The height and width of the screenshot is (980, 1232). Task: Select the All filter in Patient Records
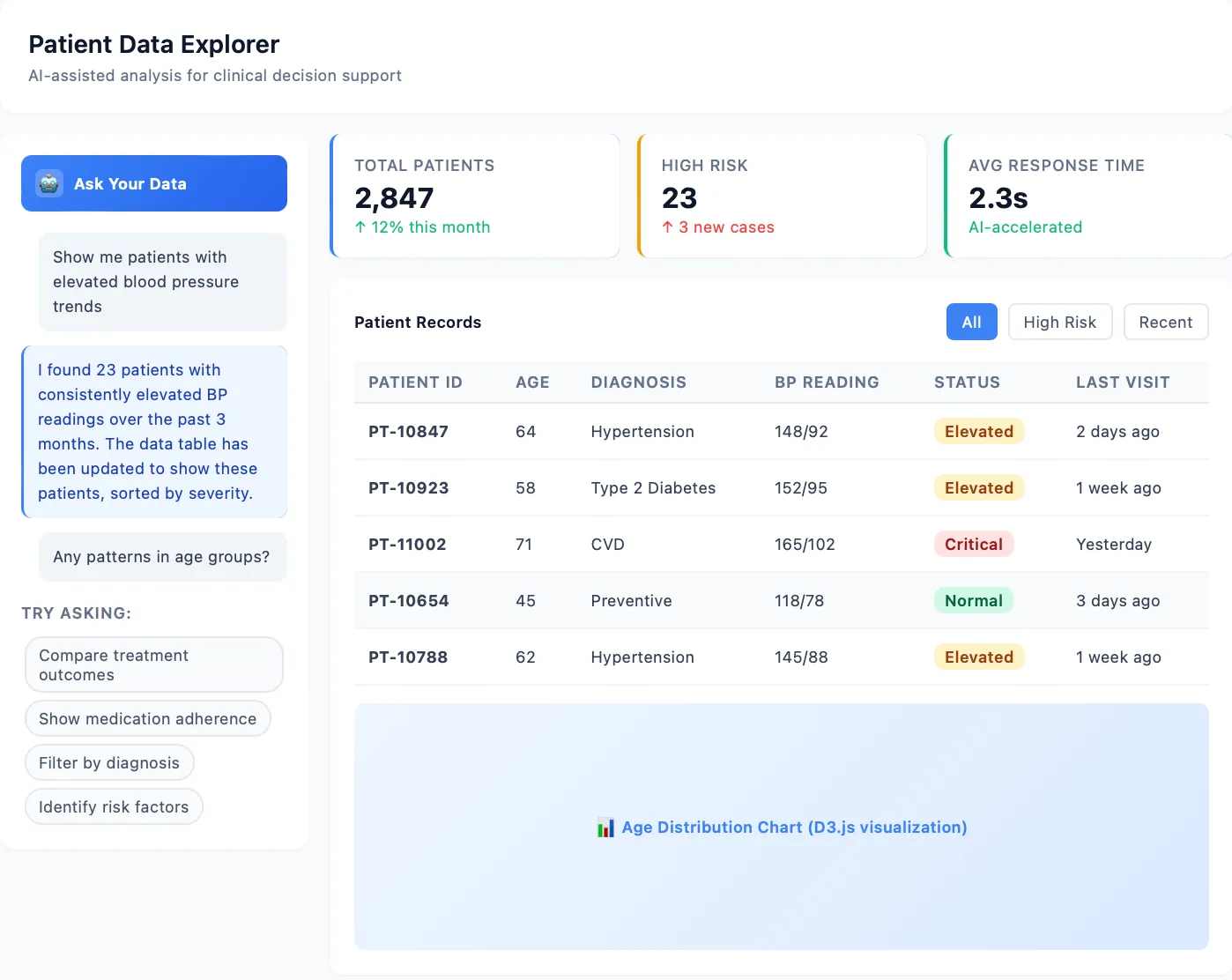click(x=971, y=322)
